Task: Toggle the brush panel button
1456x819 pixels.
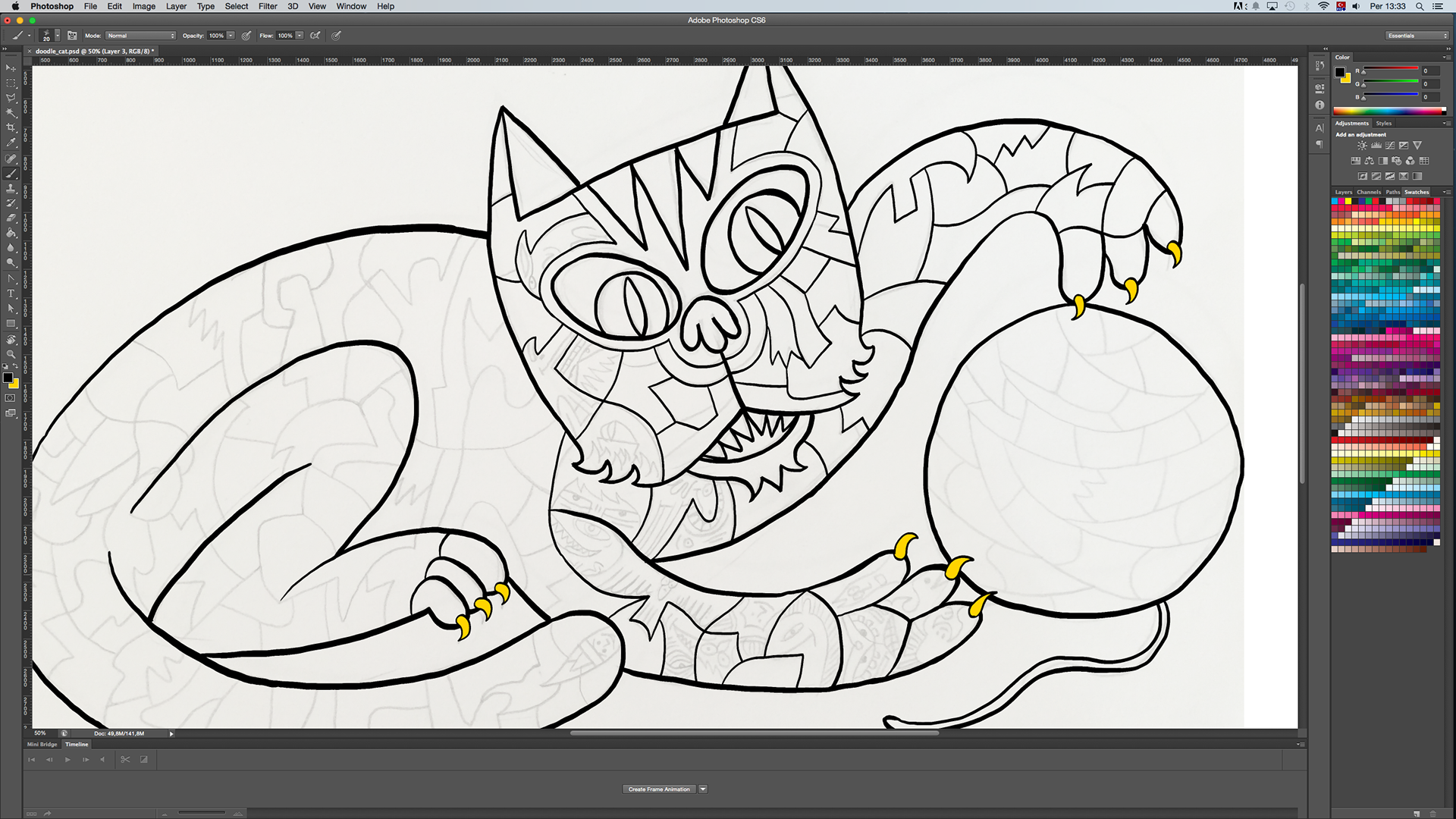Action: point(72,36)
